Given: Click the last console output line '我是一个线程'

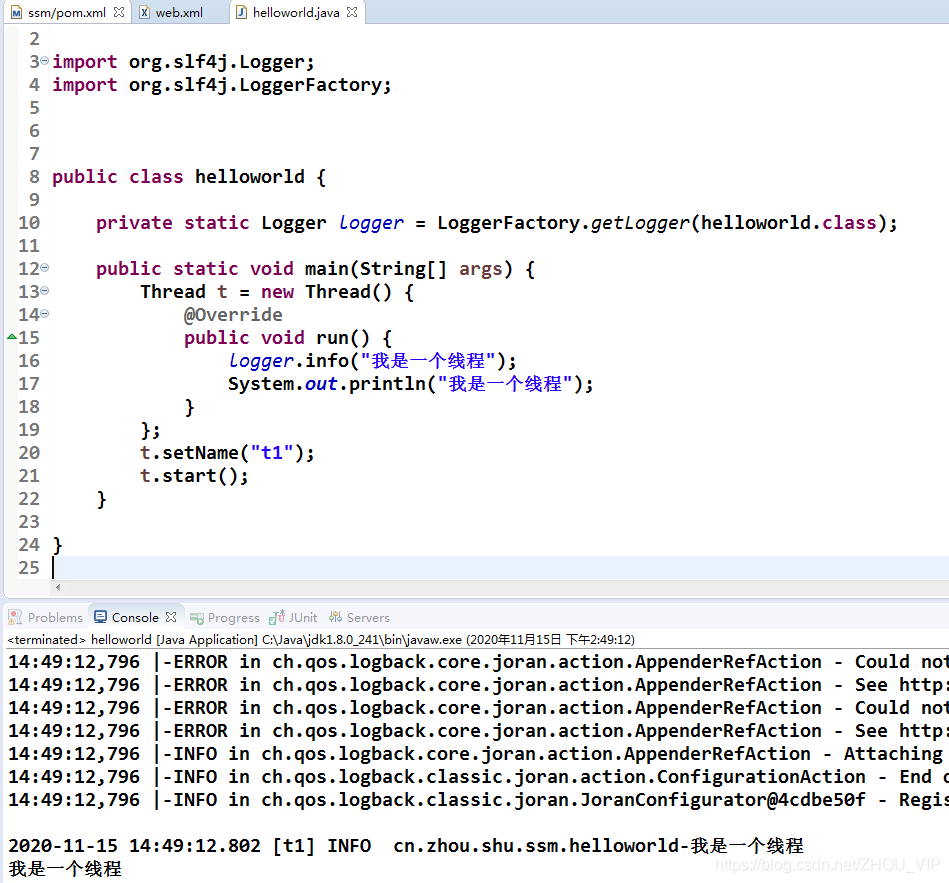Looking at the screenshot, I should click(65, 868).
